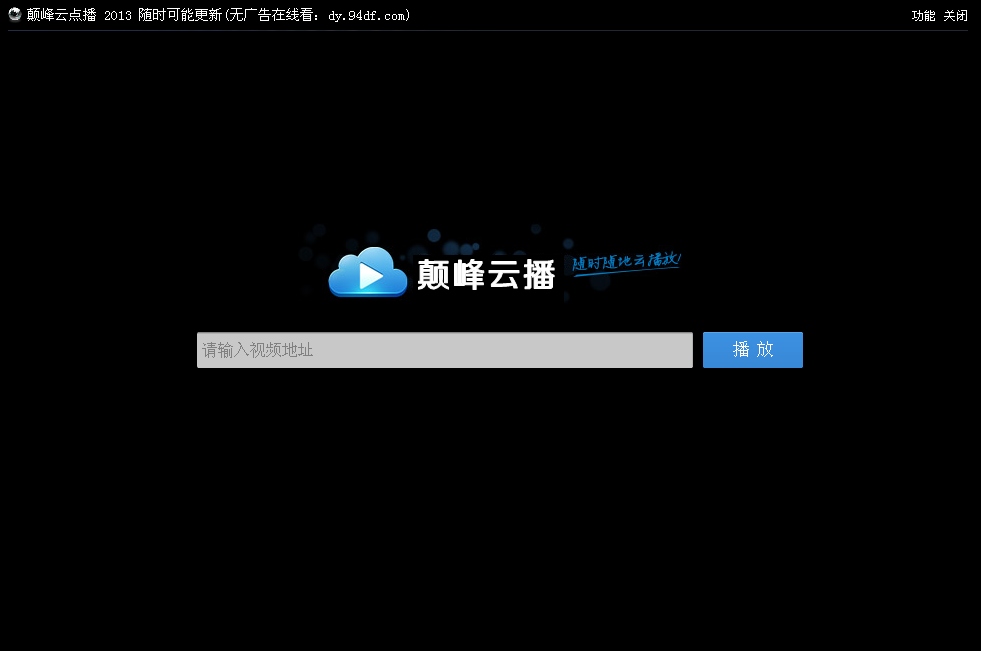Click the video address input box

444,349
